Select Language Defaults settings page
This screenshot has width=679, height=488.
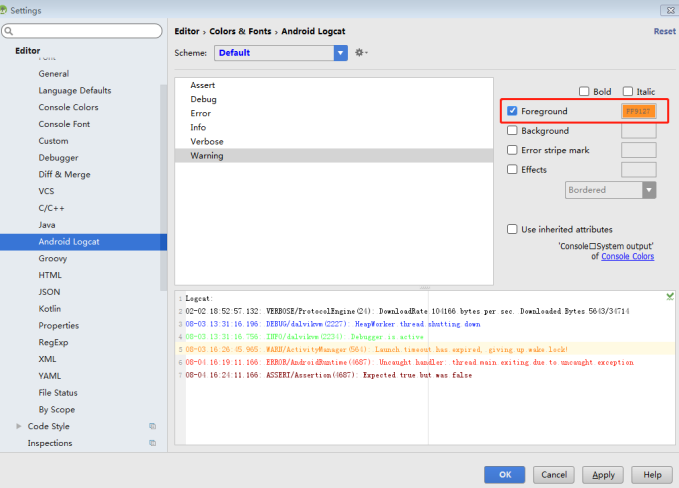point(74,90)
